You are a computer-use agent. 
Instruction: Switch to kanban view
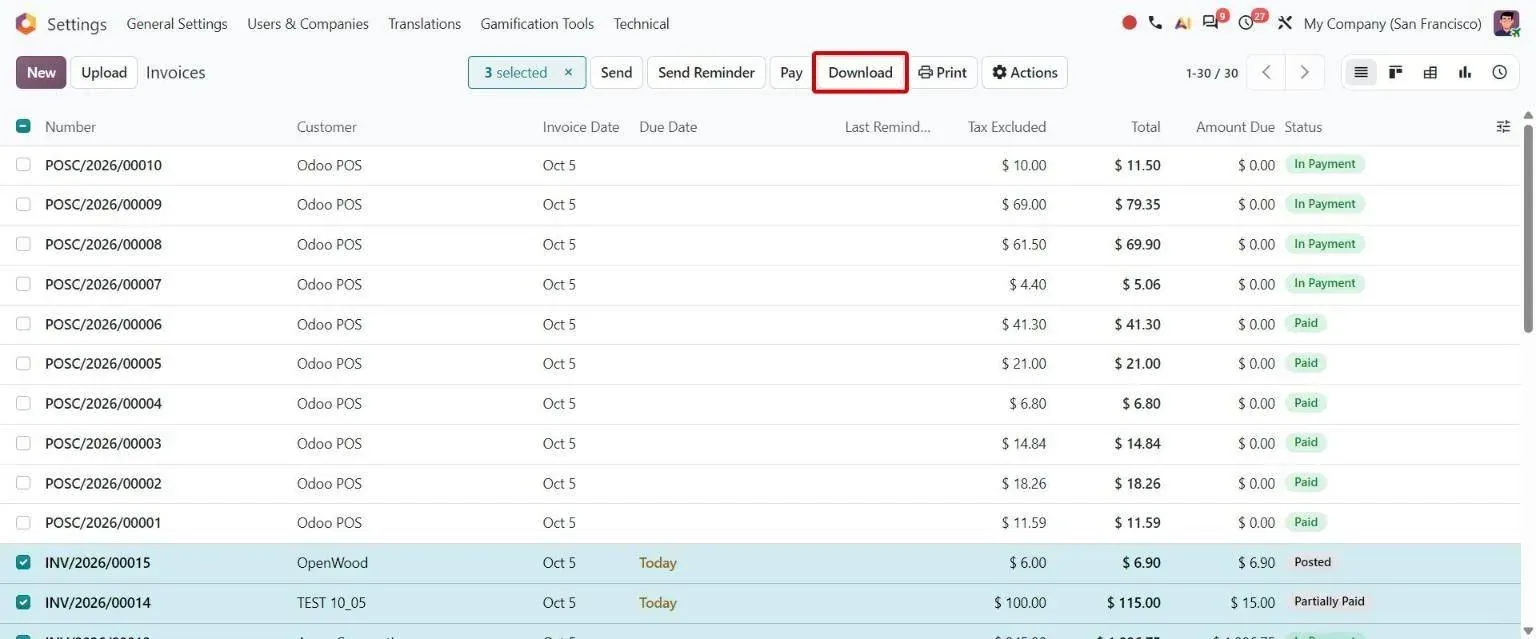point(1396,72)
